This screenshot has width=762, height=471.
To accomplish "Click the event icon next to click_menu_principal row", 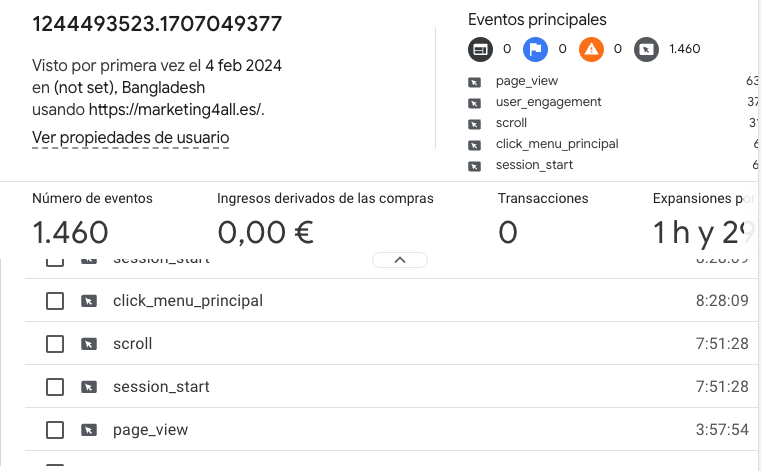I will click(88, 301).
